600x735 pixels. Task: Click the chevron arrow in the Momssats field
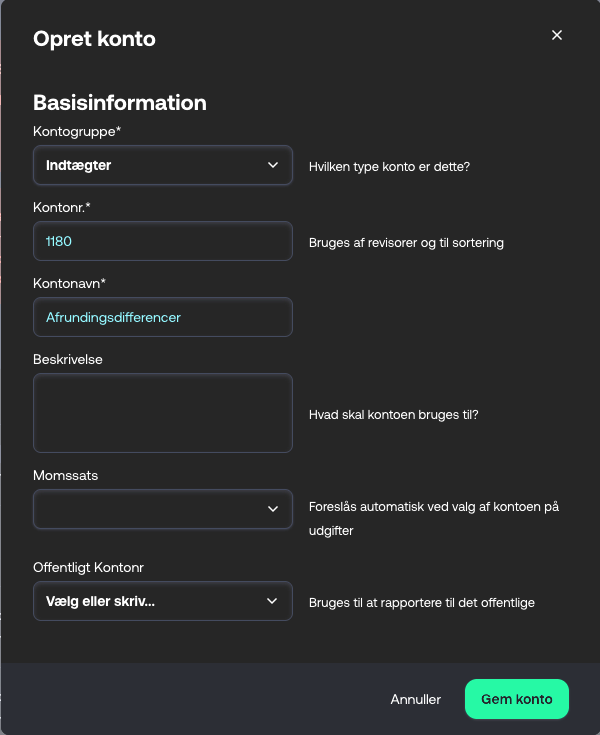point(273,509)
